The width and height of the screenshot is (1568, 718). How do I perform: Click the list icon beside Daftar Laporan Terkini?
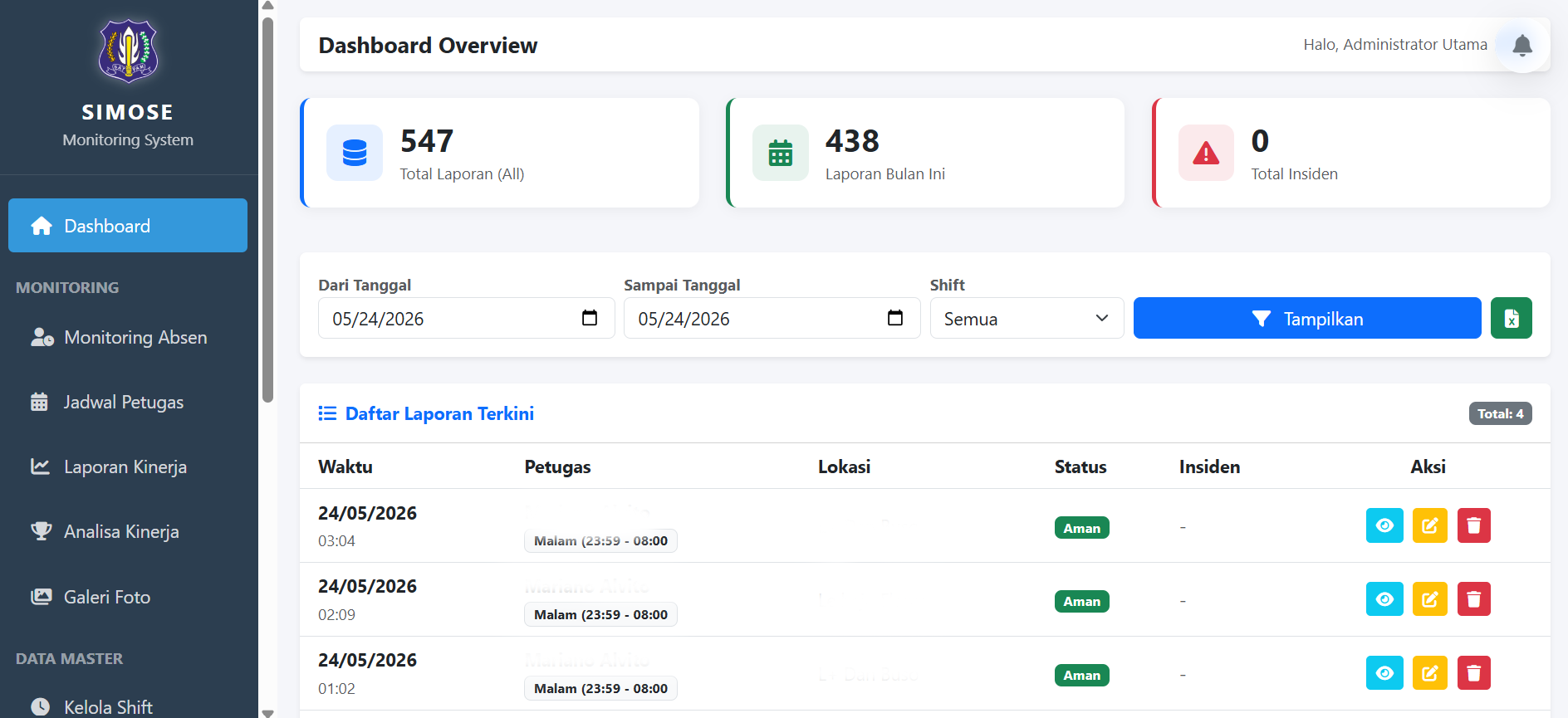click(x=327, y=413)
